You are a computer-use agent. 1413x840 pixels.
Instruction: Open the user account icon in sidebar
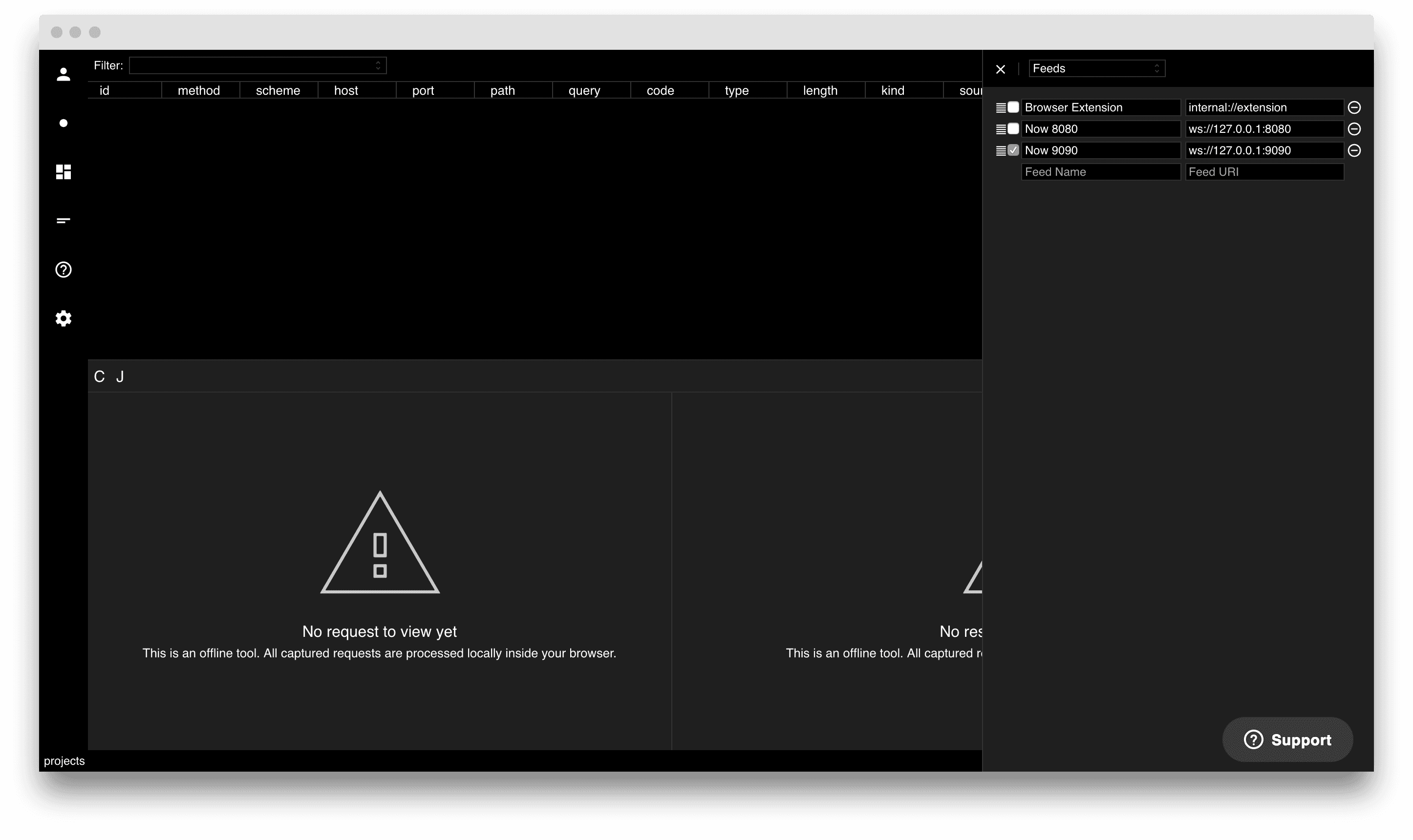click(x=64, y=74)
